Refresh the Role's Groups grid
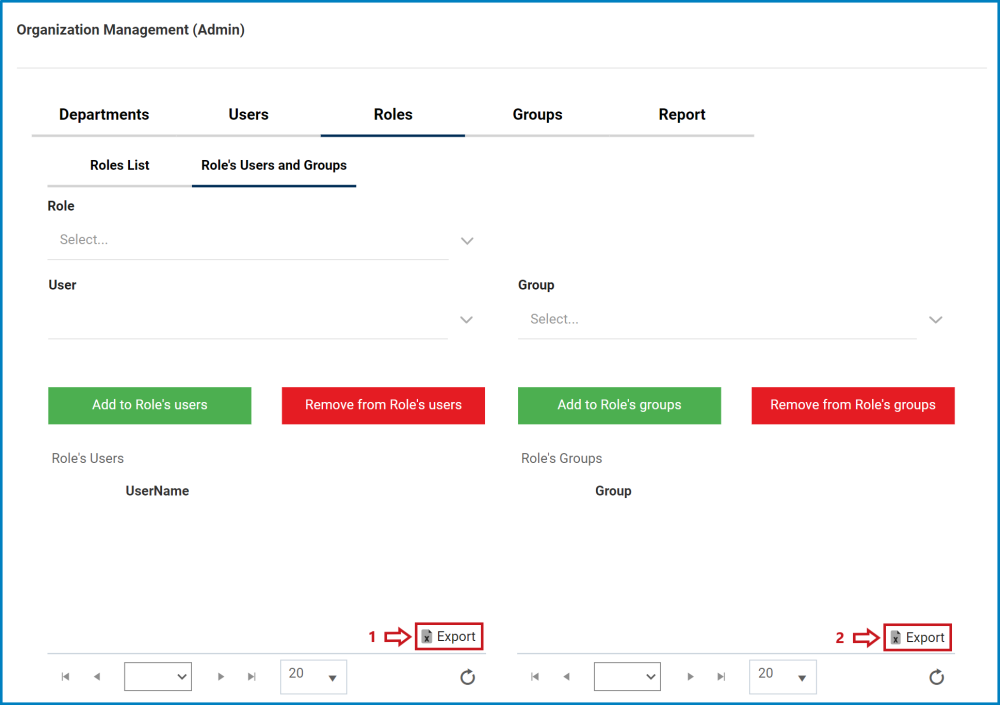 [x=936, y=677]
